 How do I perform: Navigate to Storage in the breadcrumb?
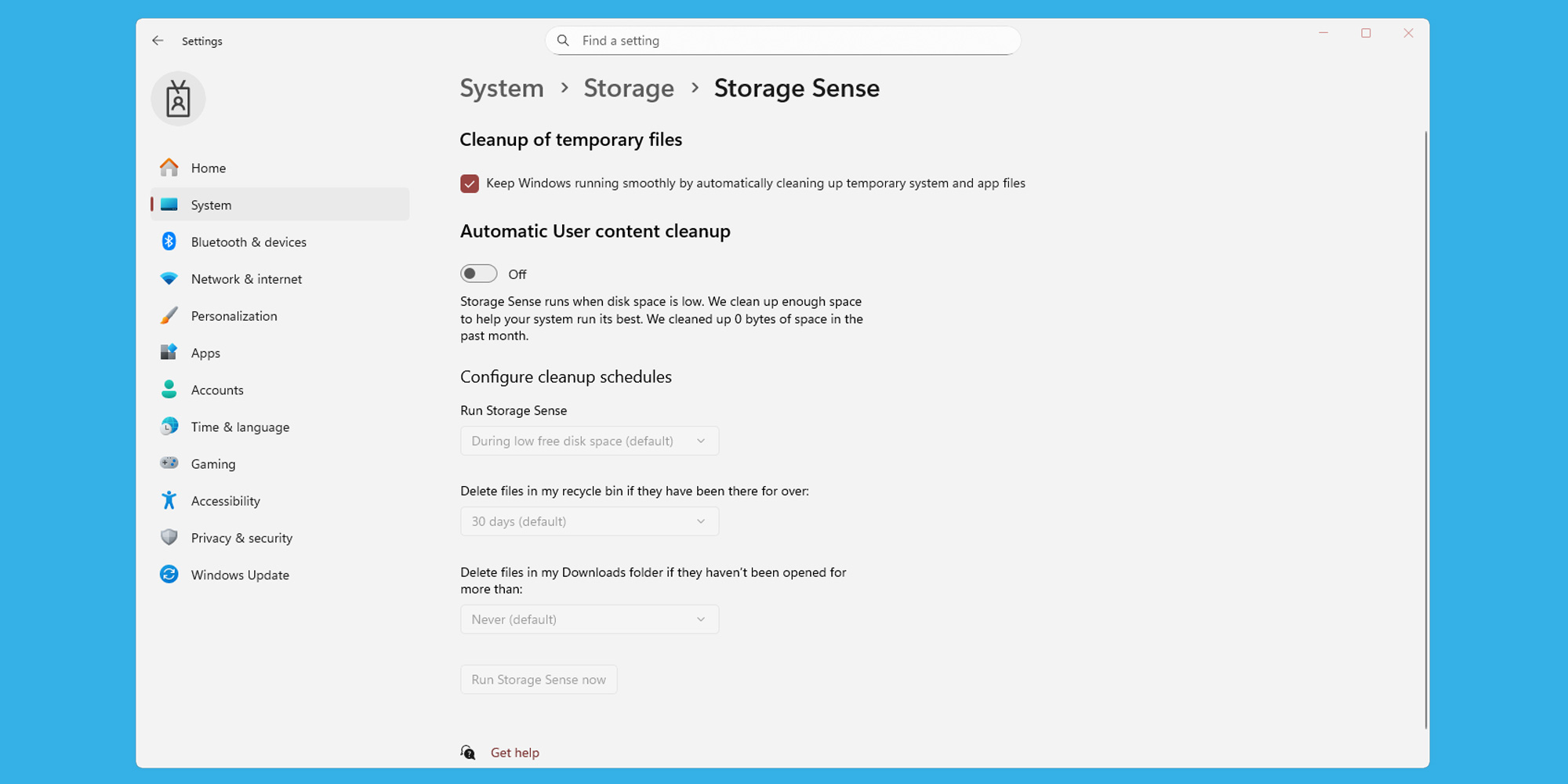(628, 88)
